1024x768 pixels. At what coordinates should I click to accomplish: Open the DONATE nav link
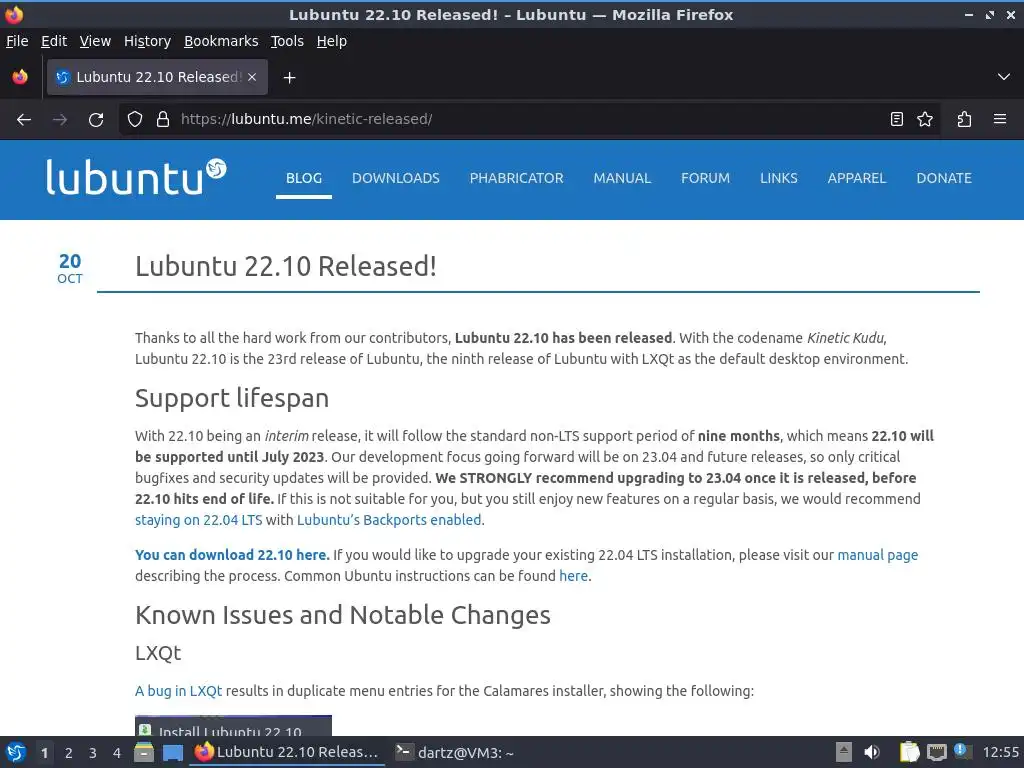pos(944,178)
